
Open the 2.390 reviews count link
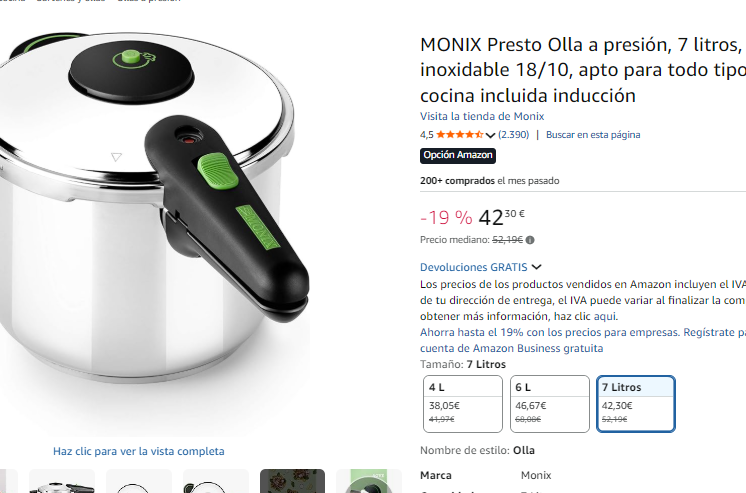click(x=513, y=135)
